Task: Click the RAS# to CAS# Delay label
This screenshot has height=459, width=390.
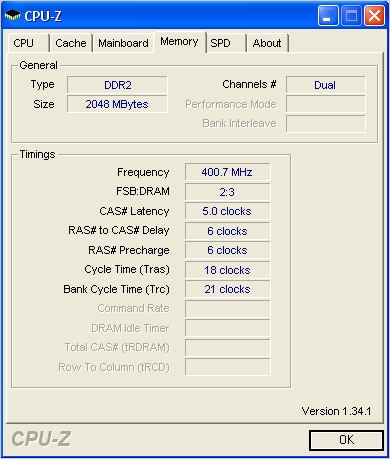Action: click(x=119, y=230)
